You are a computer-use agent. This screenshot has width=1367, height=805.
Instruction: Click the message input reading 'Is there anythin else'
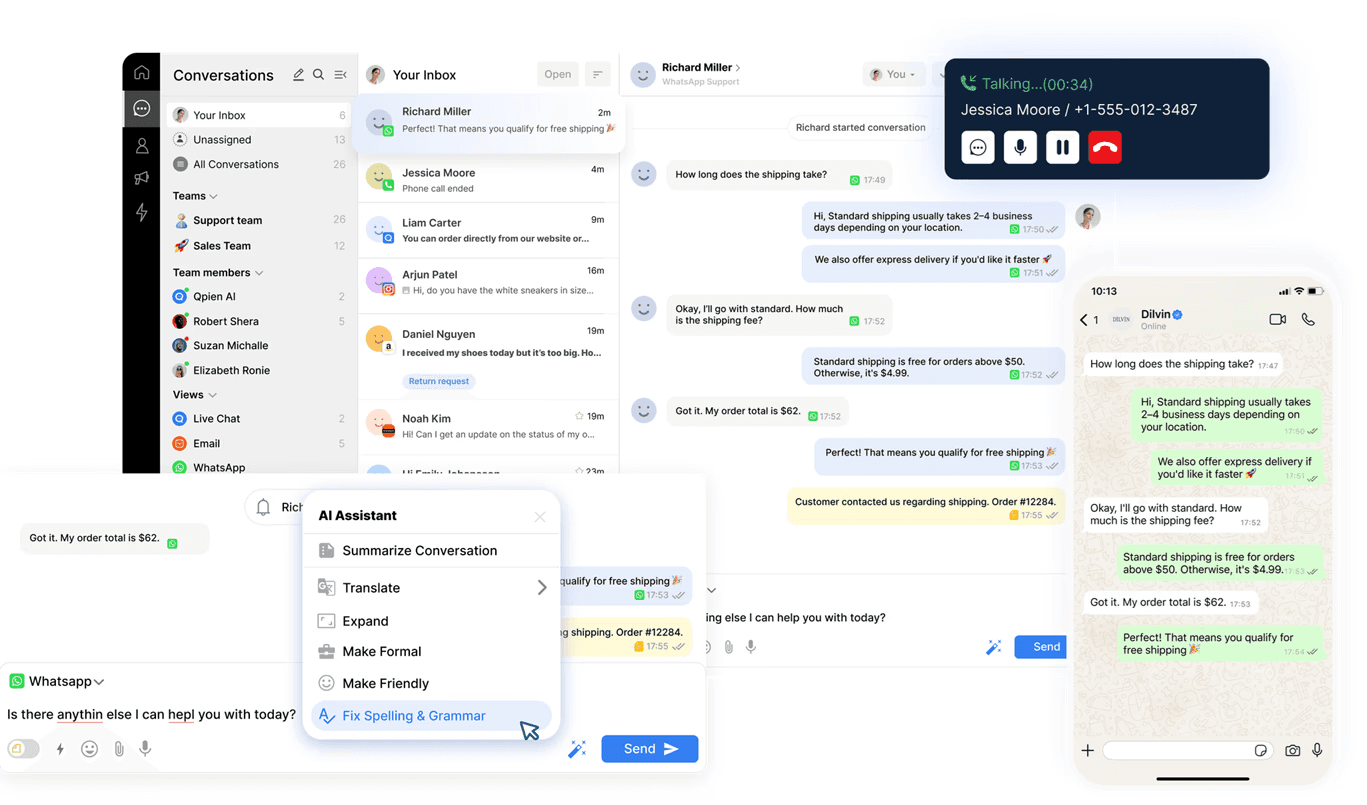point(150,714)
